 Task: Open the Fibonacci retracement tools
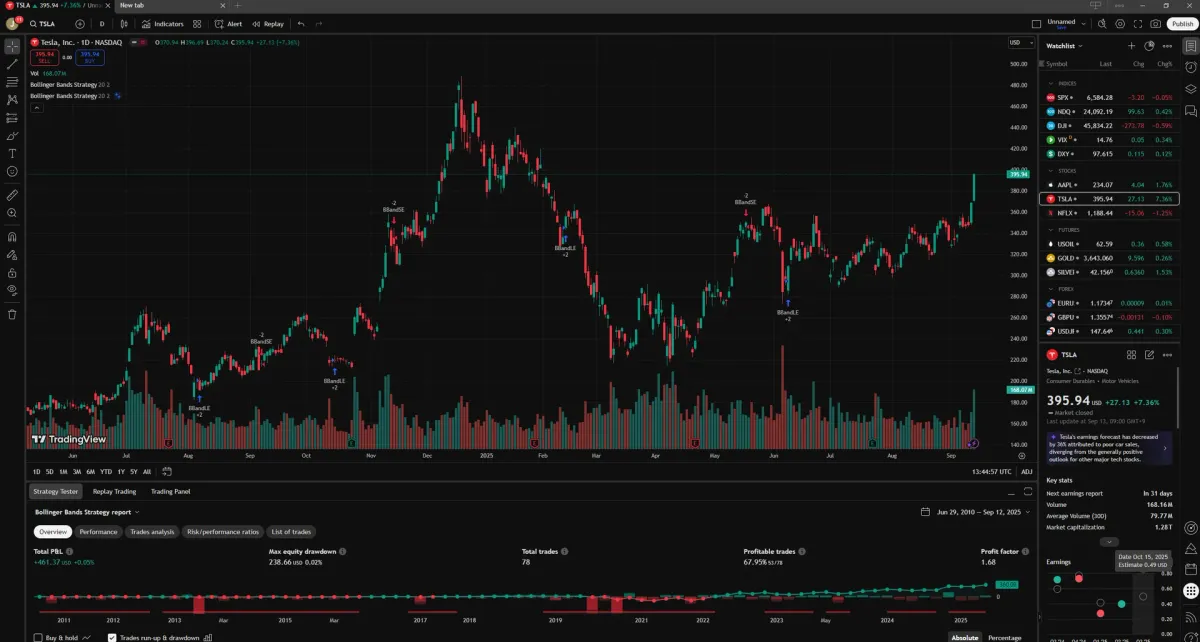12,82
